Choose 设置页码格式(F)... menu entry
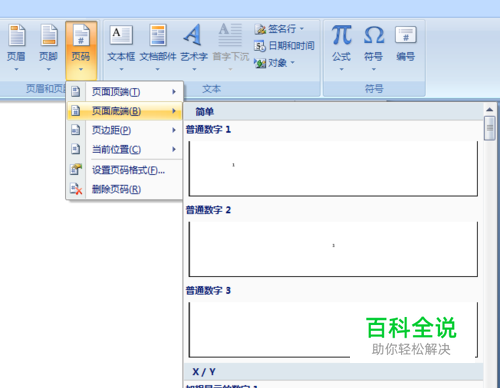Viewport: 500px width, 388px height. click(125, 170)
